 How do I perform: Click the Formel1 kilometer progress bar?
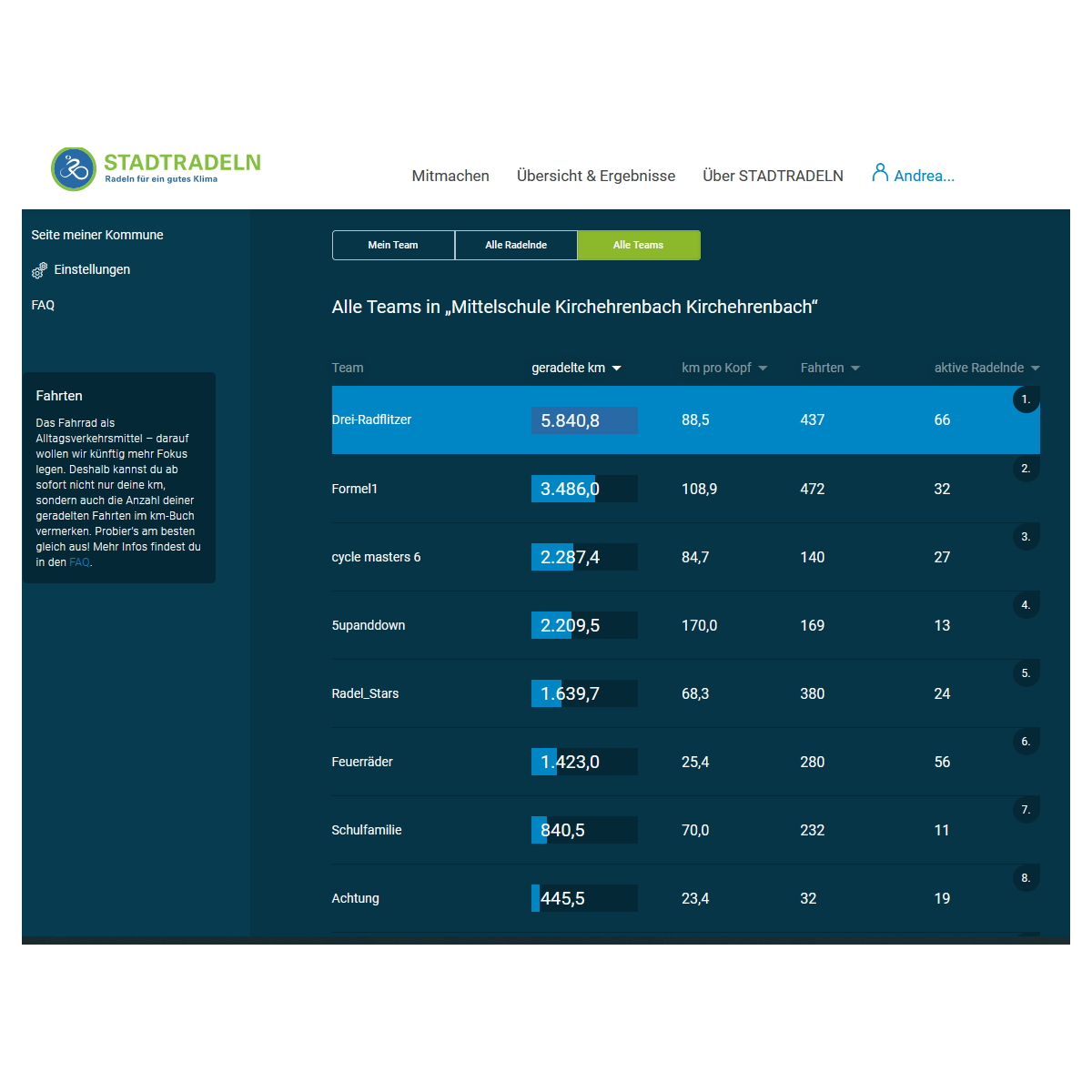coord(584,489)
